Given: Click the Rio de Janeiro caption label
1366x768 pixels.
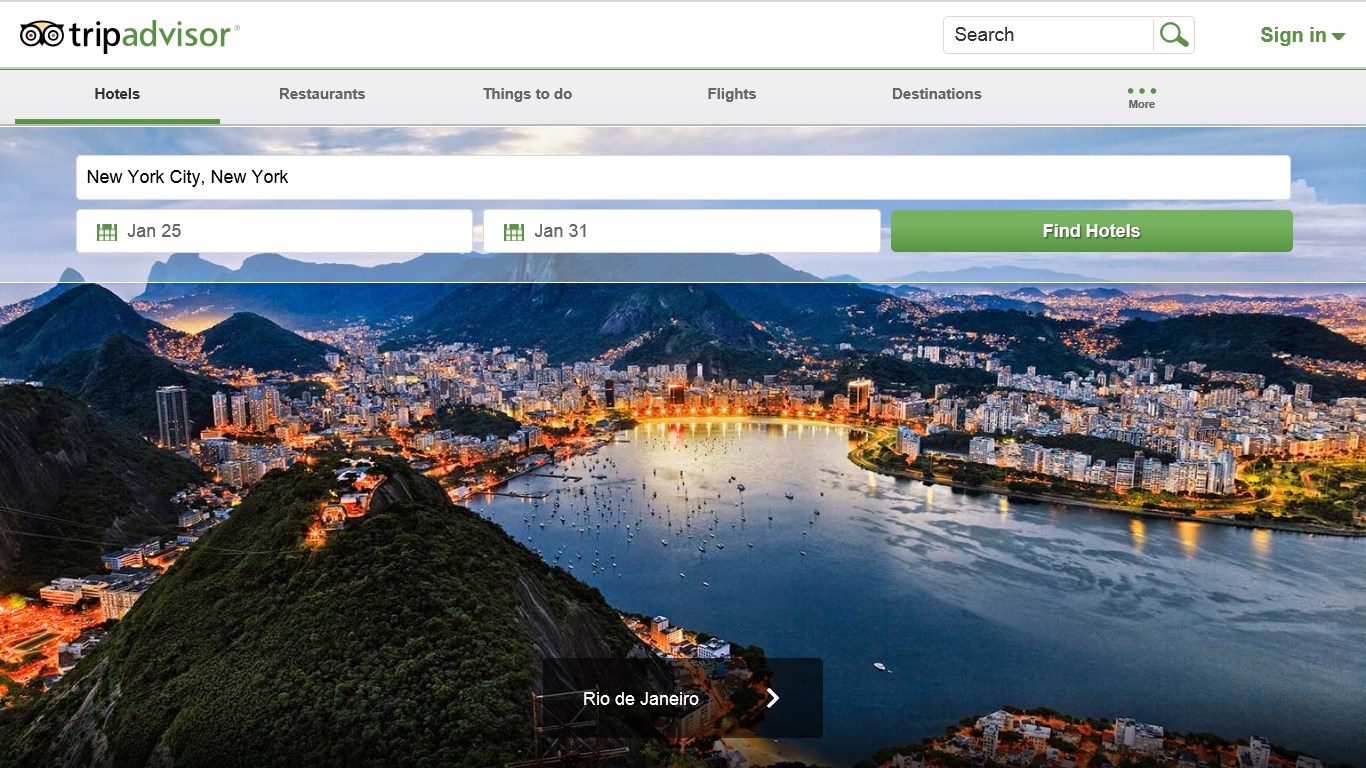Looking at the screenshot, I should tap(640, 699).
